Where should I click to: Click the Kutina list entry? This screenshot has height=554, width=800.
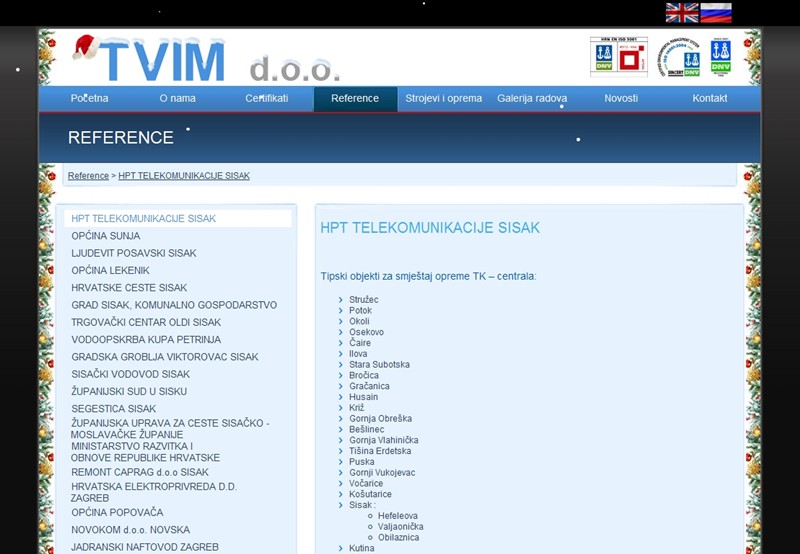(x=362, y=548)
